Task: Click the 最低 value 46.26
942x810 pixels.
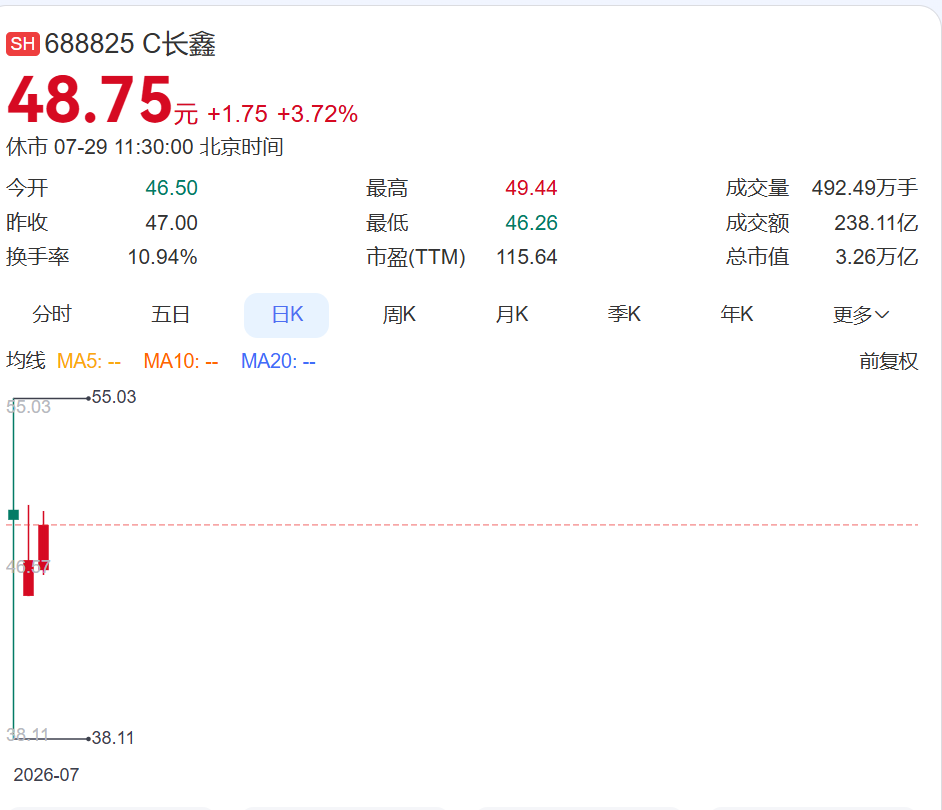Action: (x=531, y=223)
